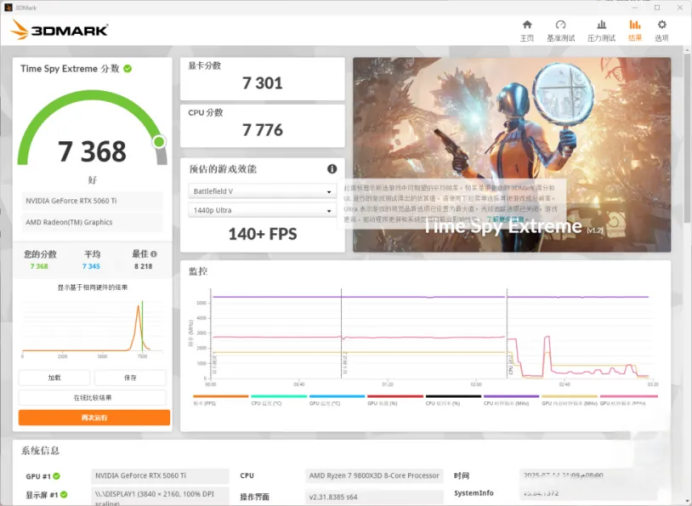Click the vertical scrollbar on the right edge
Viewport: 692px width, 506px height.
(686, 137)
